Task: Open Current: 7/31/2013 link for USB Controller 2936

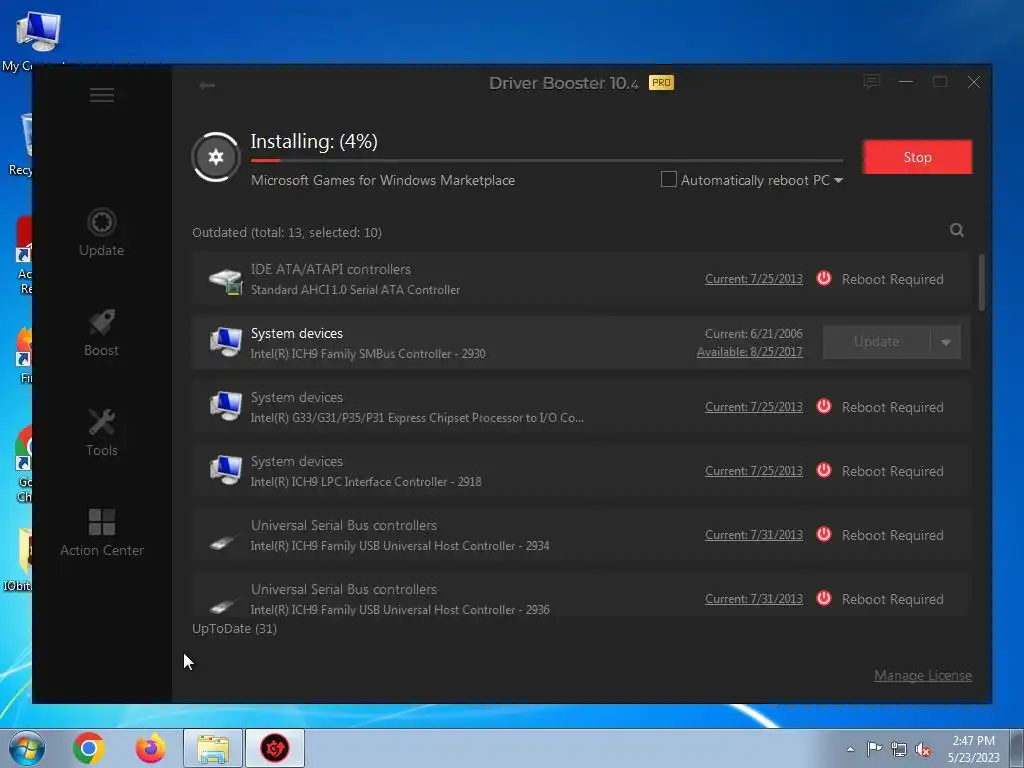Action: click(x=754, y=599)
